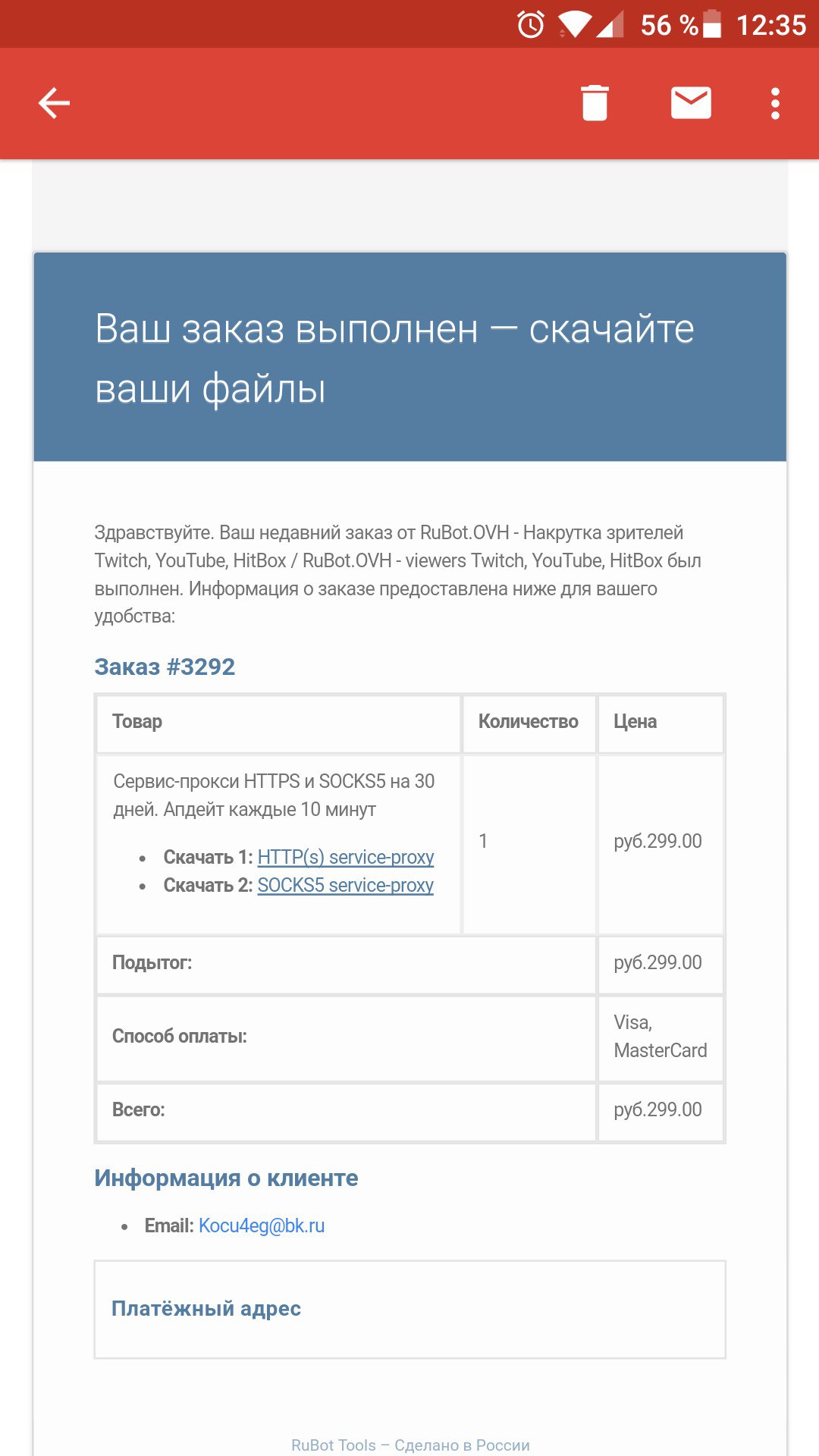This screenshot has height=1456, width=819.
Task: Tap the 12:35 clock in status bar
Action: [770, 25]
